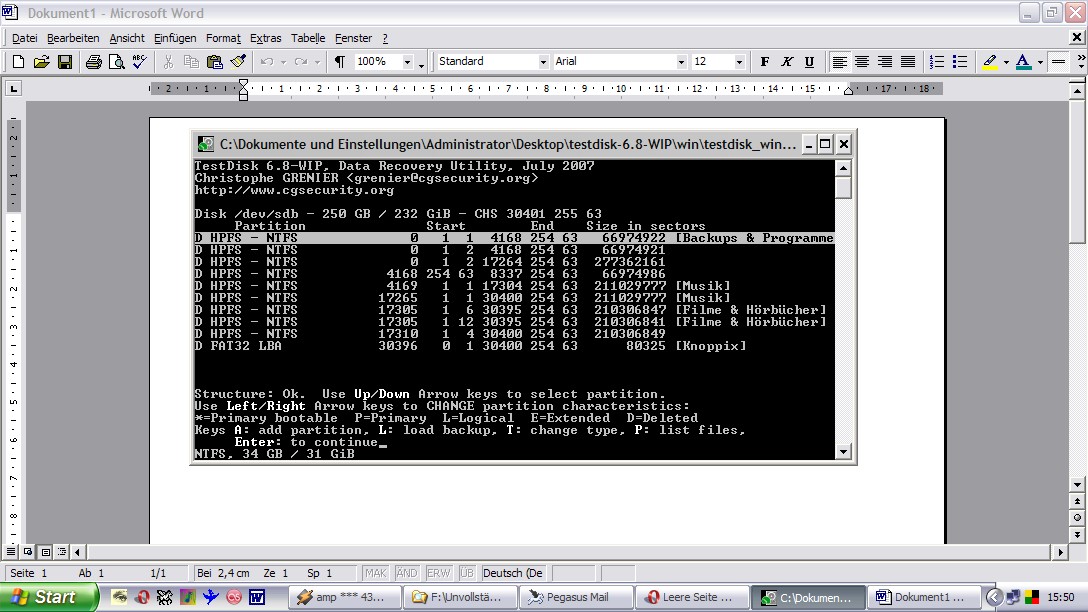The width and height of the screenshot is (1088, 612).
Task: Click the Redo arrow icon
Action: click(300, 62)
